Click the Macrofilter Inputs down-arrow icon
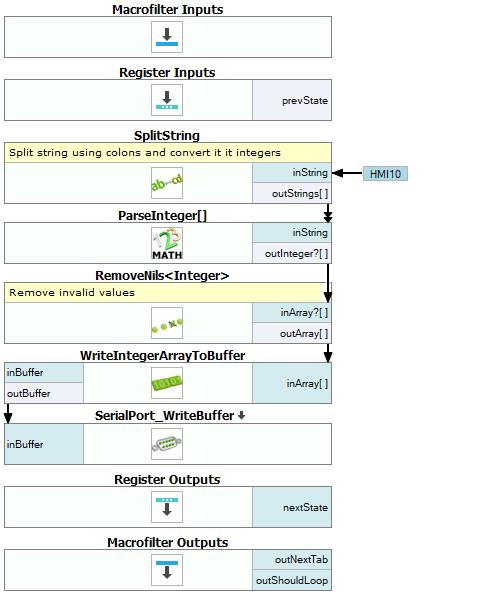 point(167,37)
